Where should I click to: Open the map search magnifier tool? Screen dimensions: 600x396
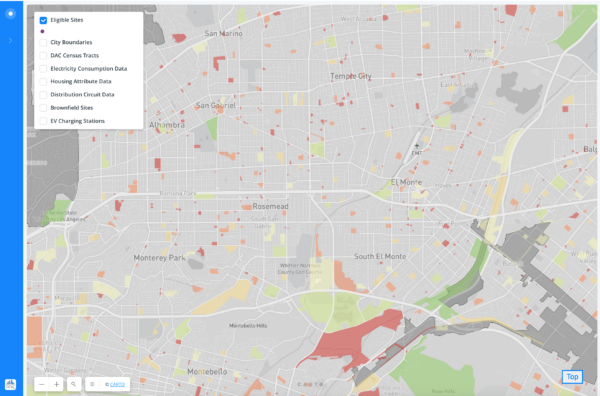74,384
